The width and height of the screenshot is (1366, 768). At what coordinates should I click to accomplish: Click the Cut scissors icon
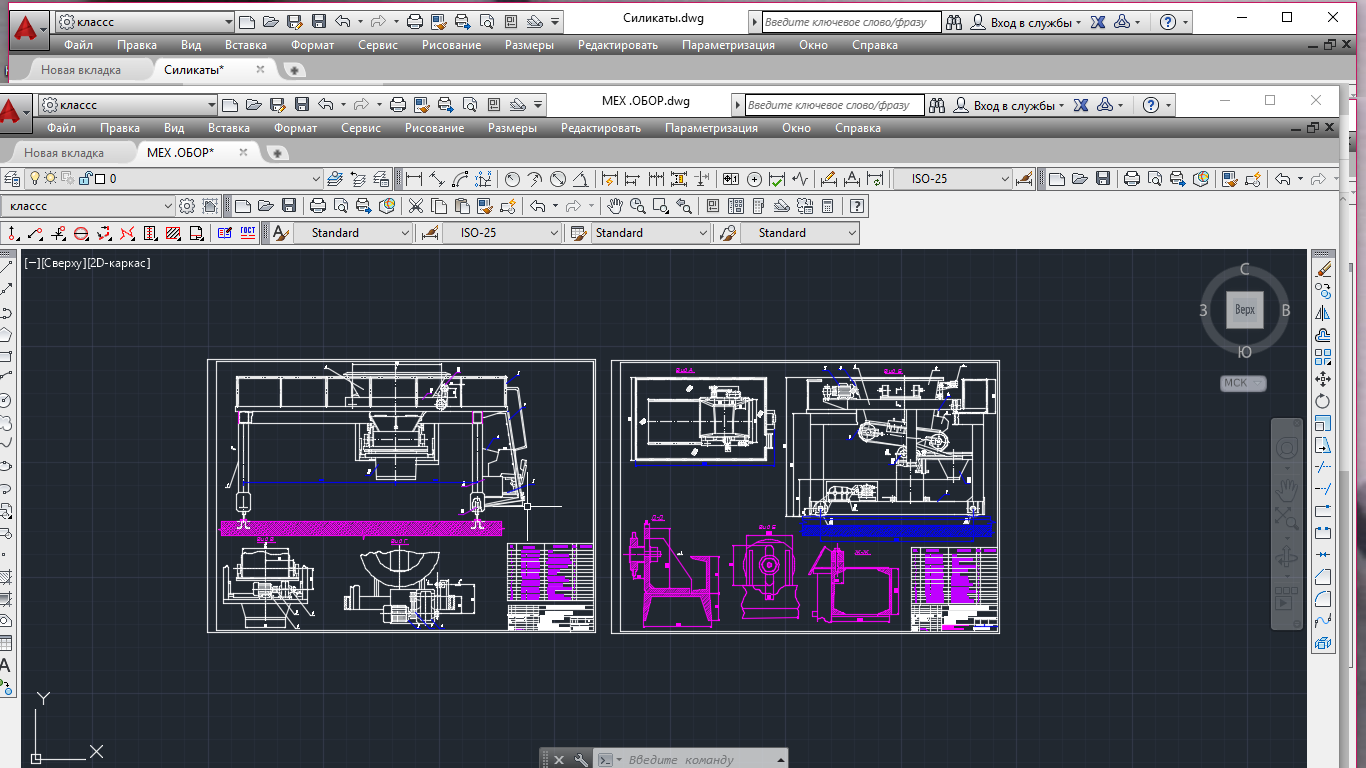(416, 206)
